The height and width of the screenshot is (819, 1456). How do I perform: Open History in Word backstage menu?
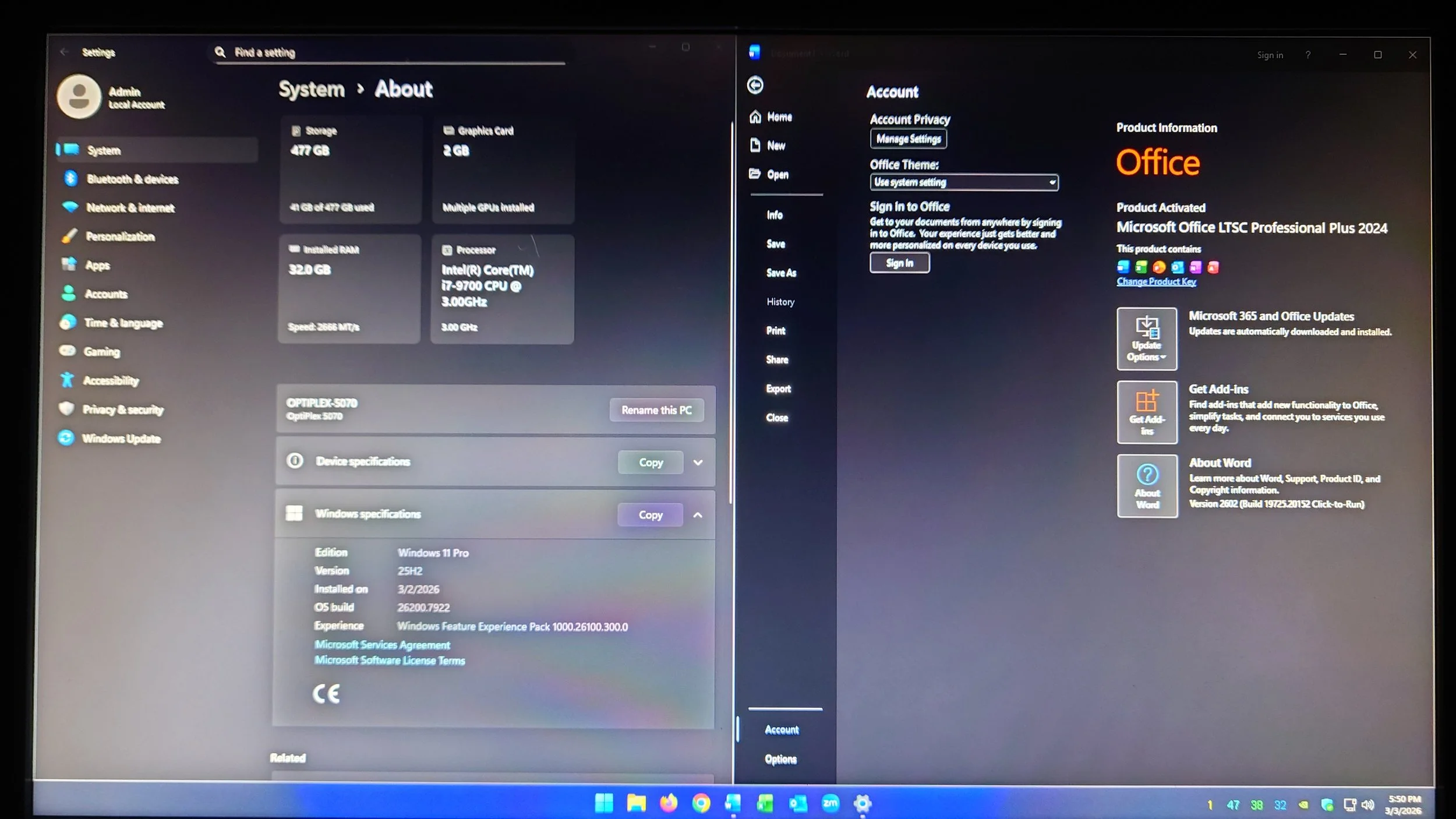pos(780,302)
